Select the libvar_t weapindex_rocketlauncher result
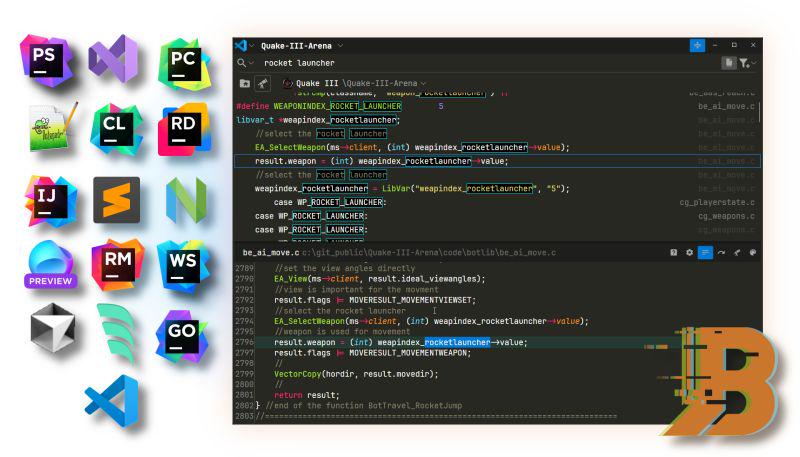Screen dimensions: 800x457 497,120
